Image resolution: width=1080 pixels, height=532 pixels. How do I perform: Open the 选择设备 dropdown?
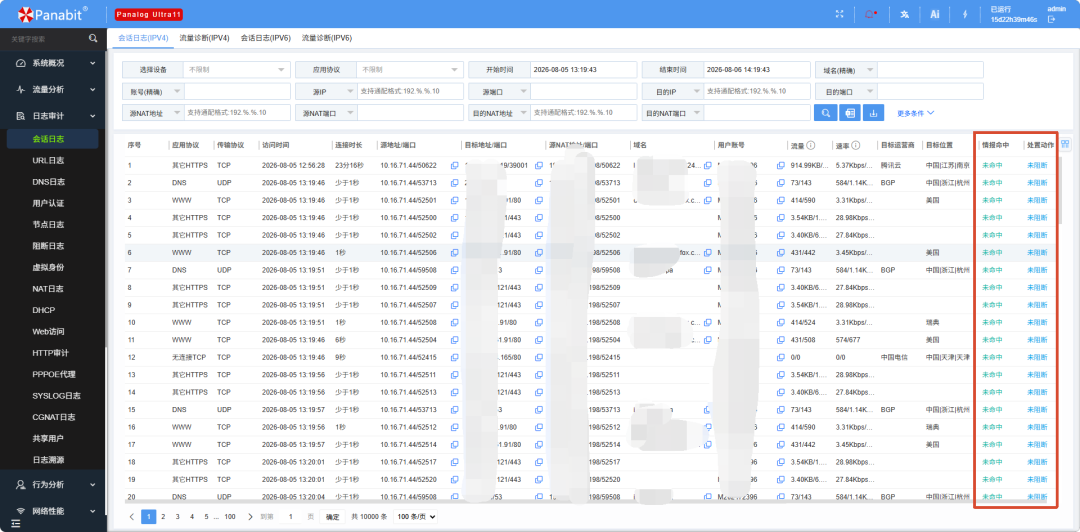point(236,70)
